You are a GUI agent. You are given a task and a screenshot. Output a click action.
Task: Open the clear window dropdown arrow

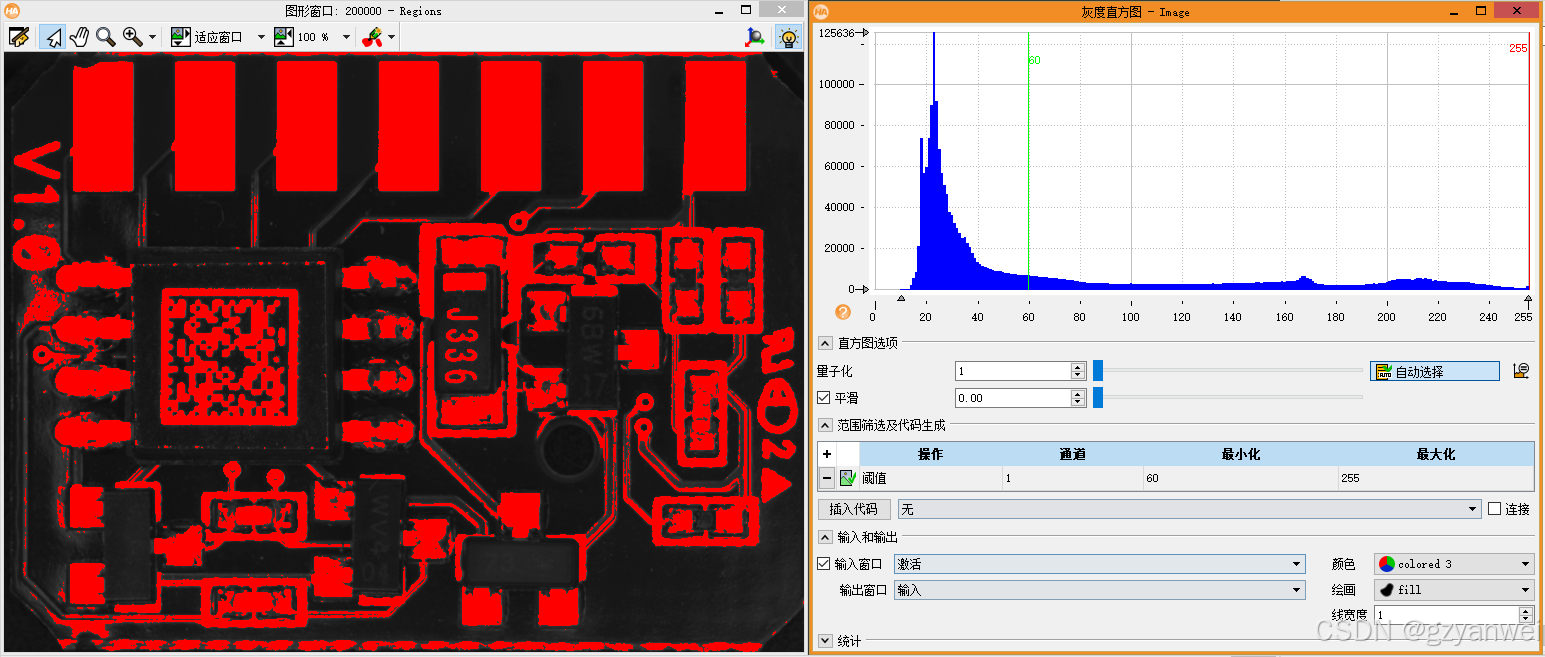tap(391, 37)
